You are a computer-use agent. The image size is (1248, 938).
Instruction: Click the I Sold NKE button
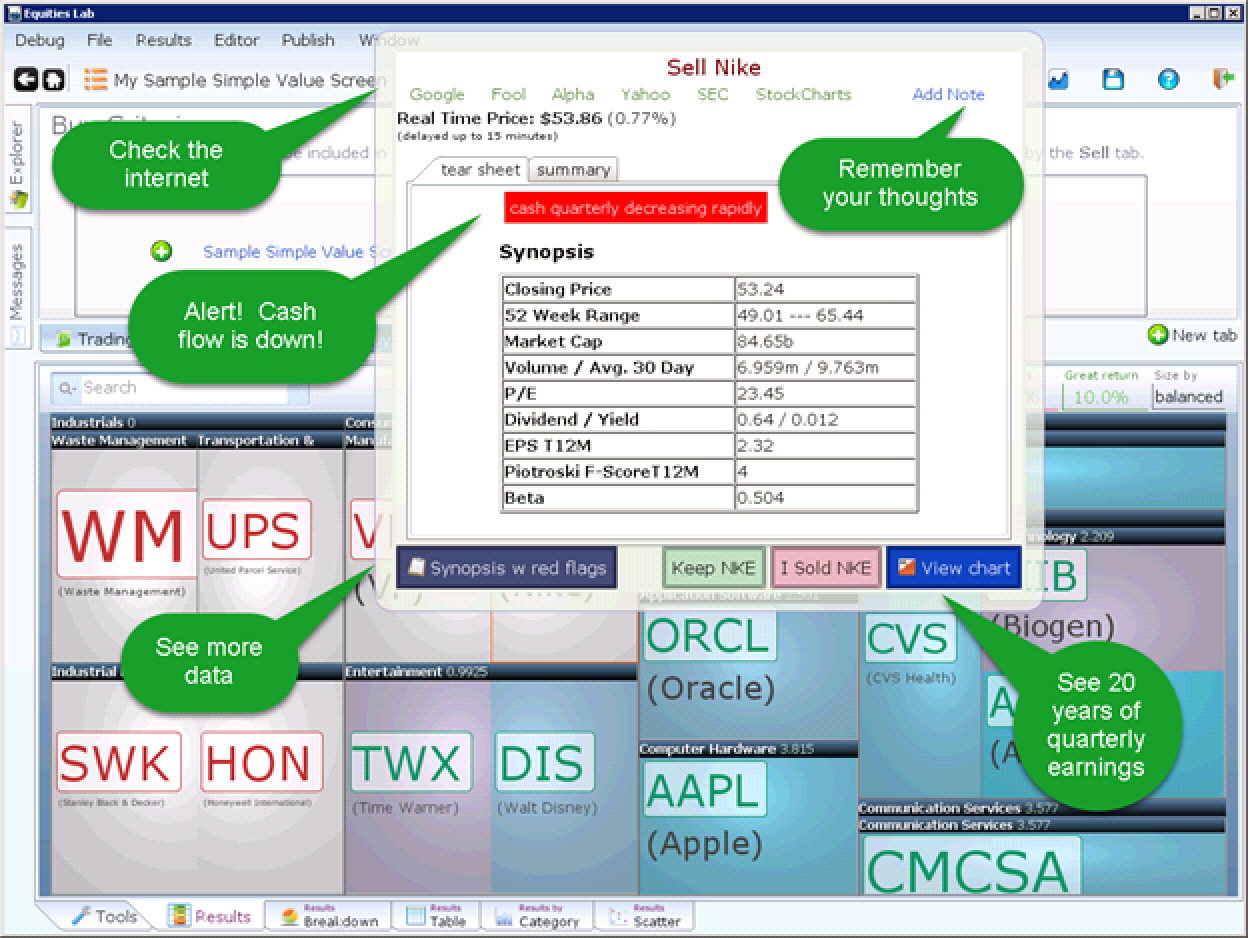coord(826,568)
